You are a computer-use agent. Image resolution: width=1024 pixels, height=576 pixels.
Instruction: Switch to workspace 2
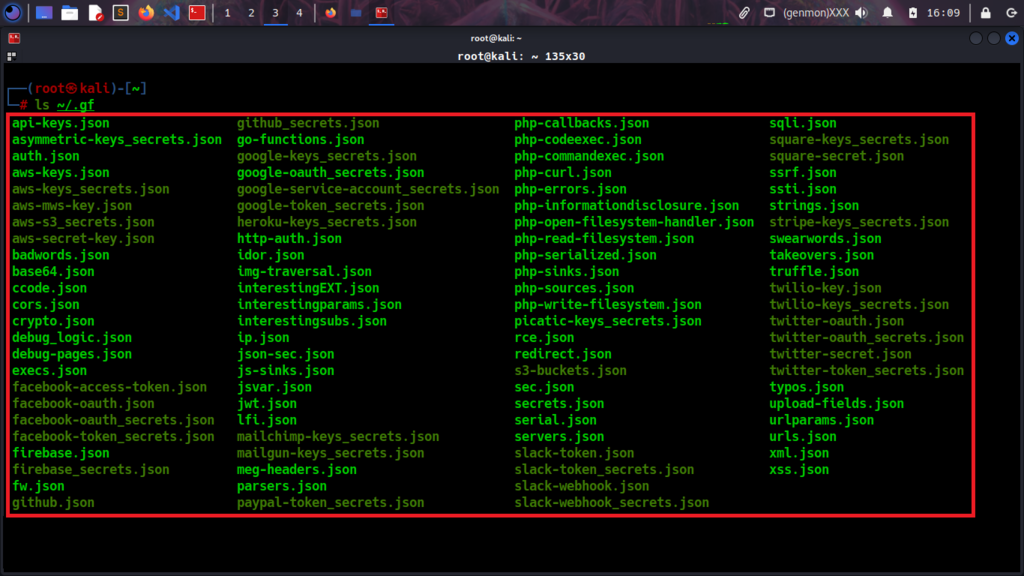click(251, 13)
